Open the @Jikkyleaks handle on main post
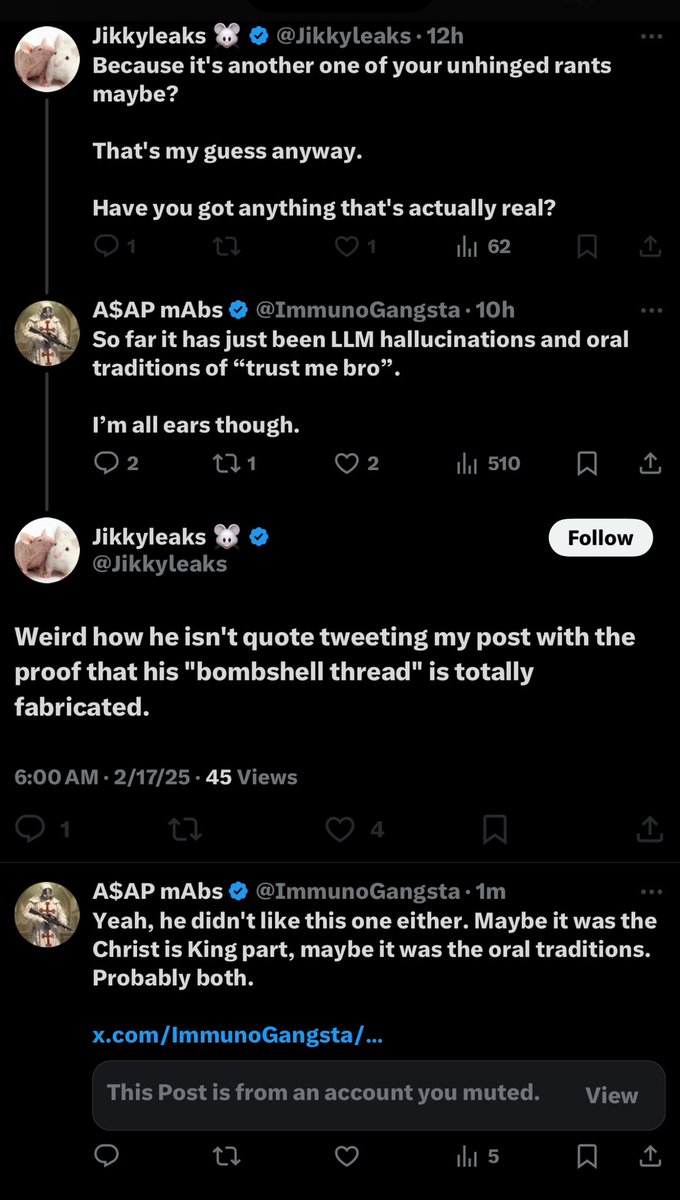The width and height of the screenshot is (680, 1200). [160, 564]
